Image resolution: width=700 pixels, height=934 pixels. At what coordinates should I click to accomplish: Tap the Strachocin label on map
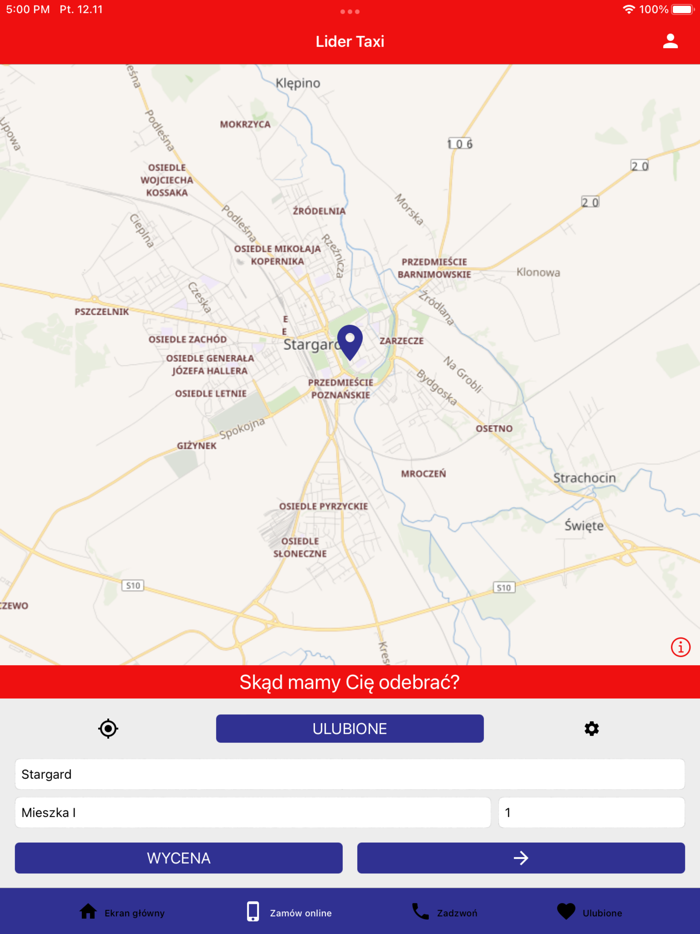point(584,478)
